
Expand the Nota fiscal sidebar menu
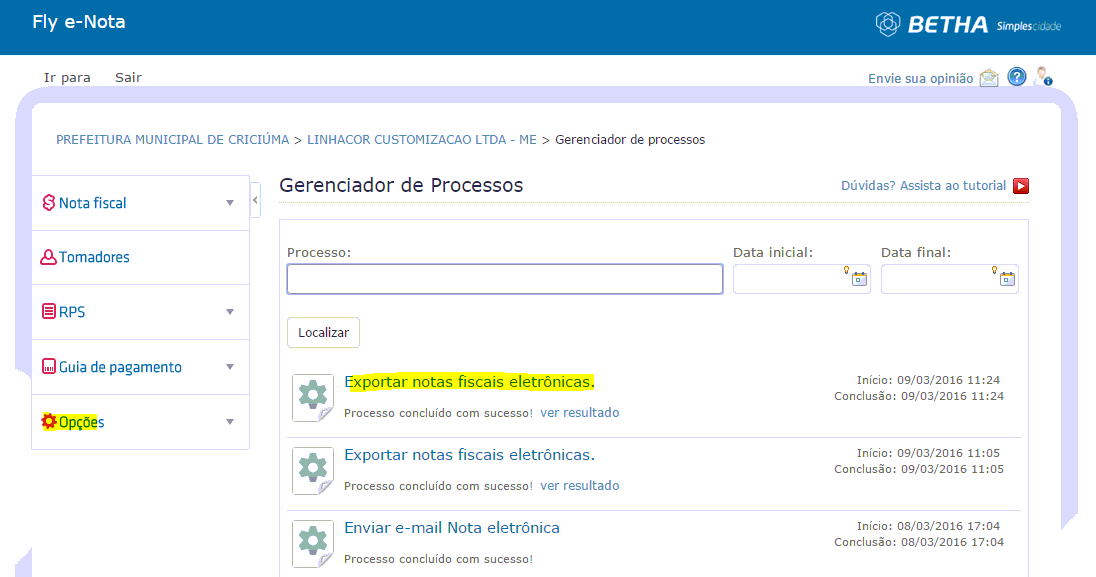coord(140,203)
